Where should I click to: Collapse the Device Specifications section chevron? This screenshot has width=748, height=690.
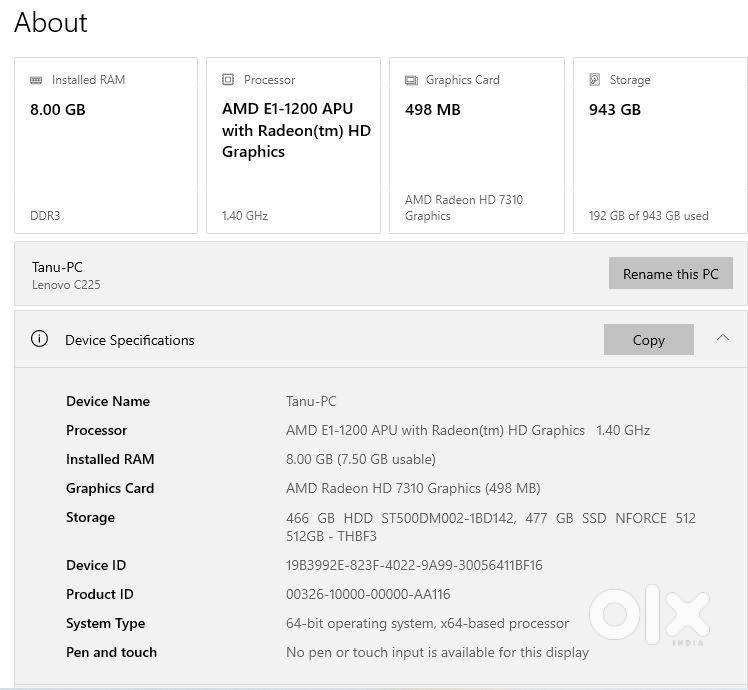coord(723,338)
